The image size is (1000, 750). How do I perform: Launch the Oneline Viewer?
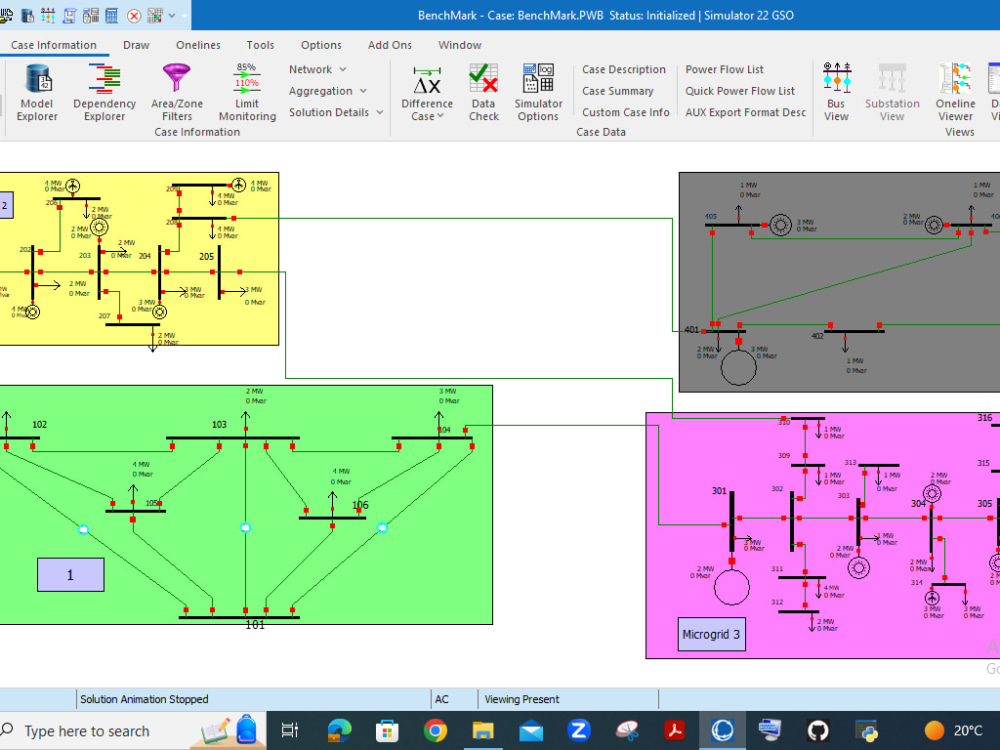click(955, 93)
